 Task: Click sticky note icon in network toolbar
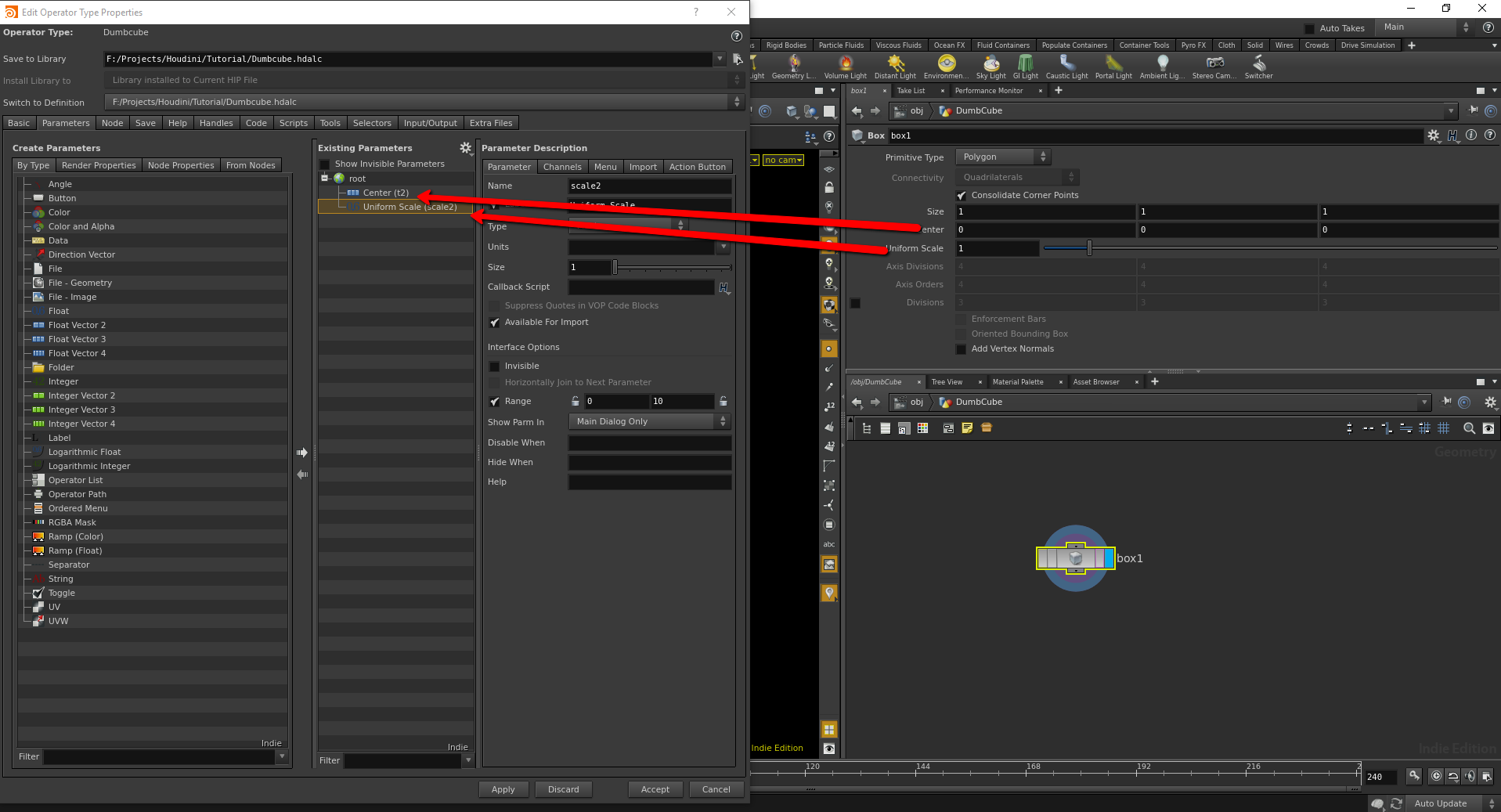point(967,428)
